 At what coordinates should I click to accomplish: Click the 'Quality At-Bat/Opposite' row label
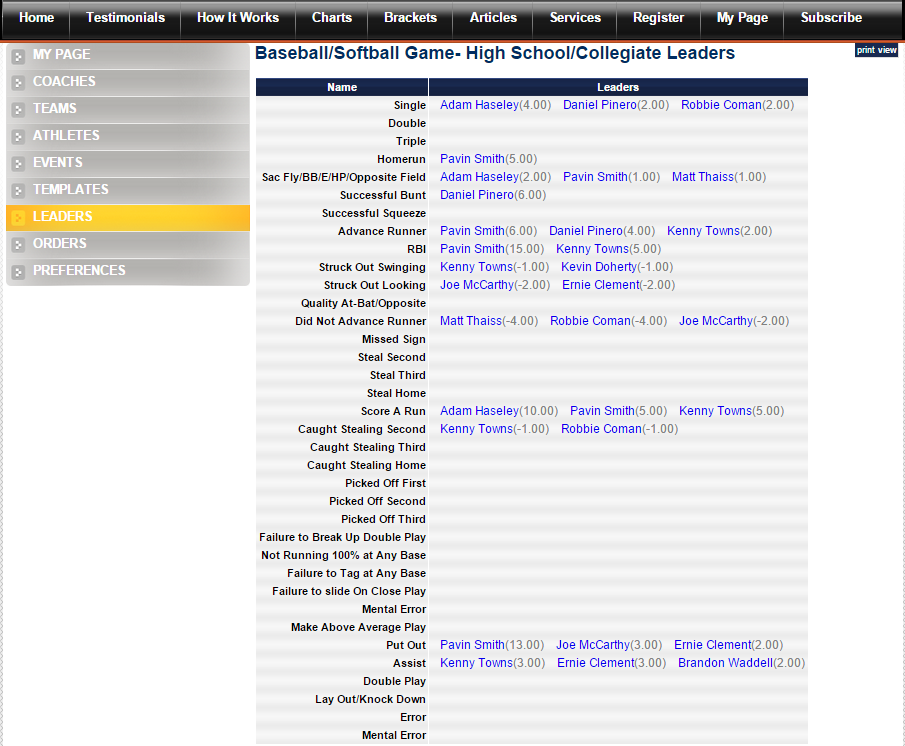coord(363,303)
